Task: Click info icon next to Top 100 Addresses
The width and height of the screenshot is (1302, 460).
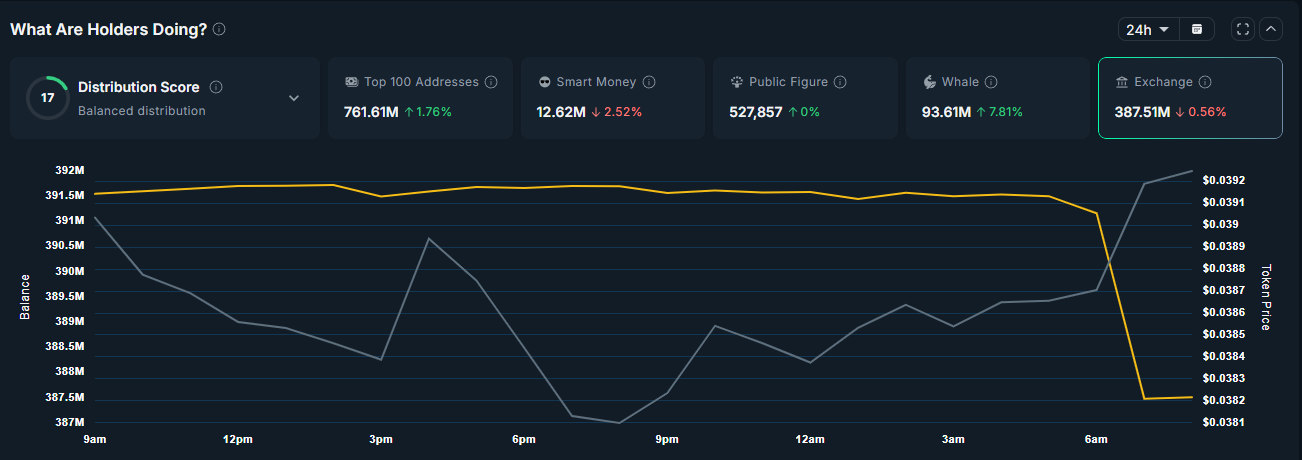Action: tap(491, 82)
